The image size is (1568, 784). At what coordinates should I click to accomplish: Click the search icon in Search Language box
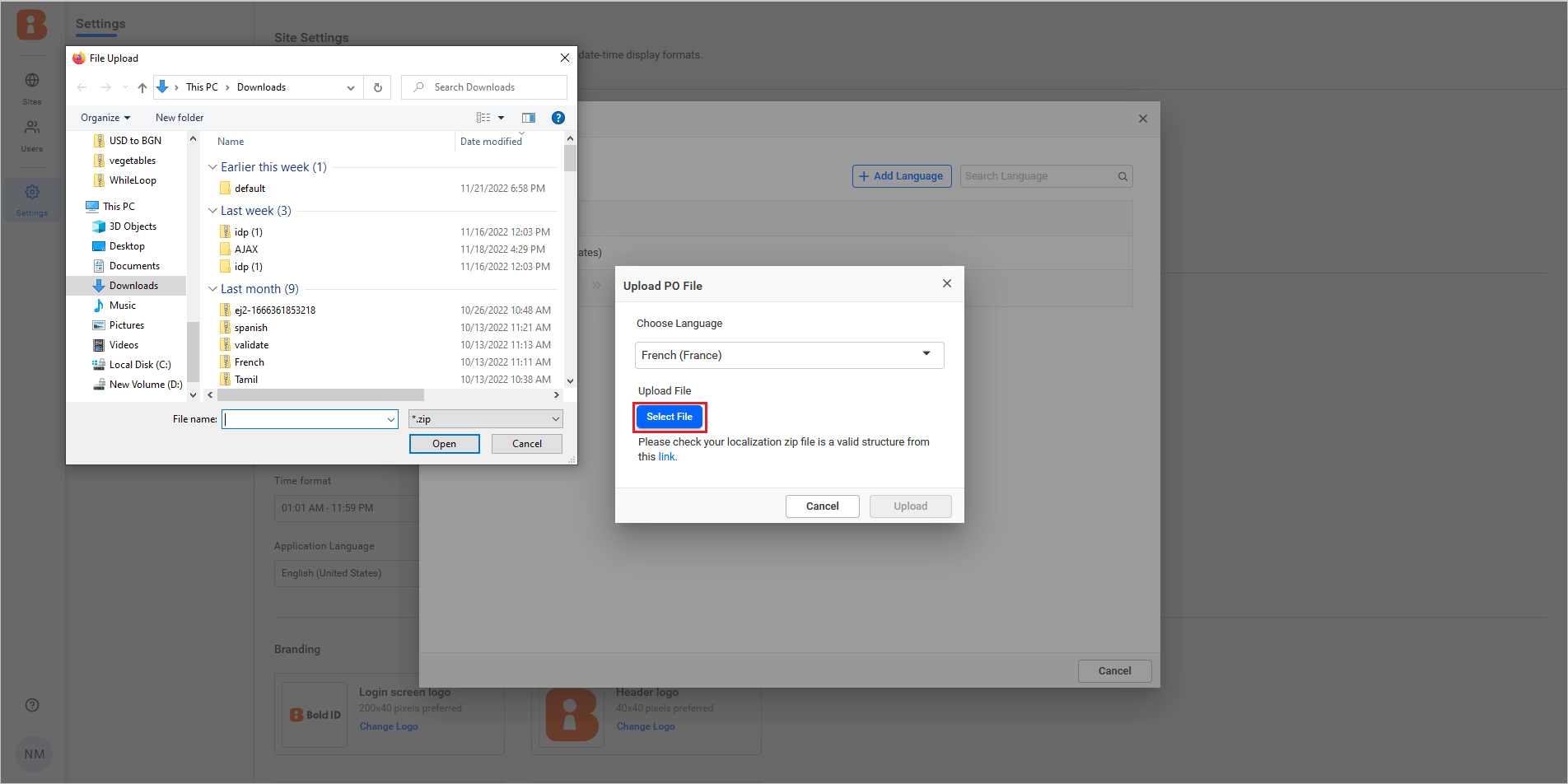1122,175
